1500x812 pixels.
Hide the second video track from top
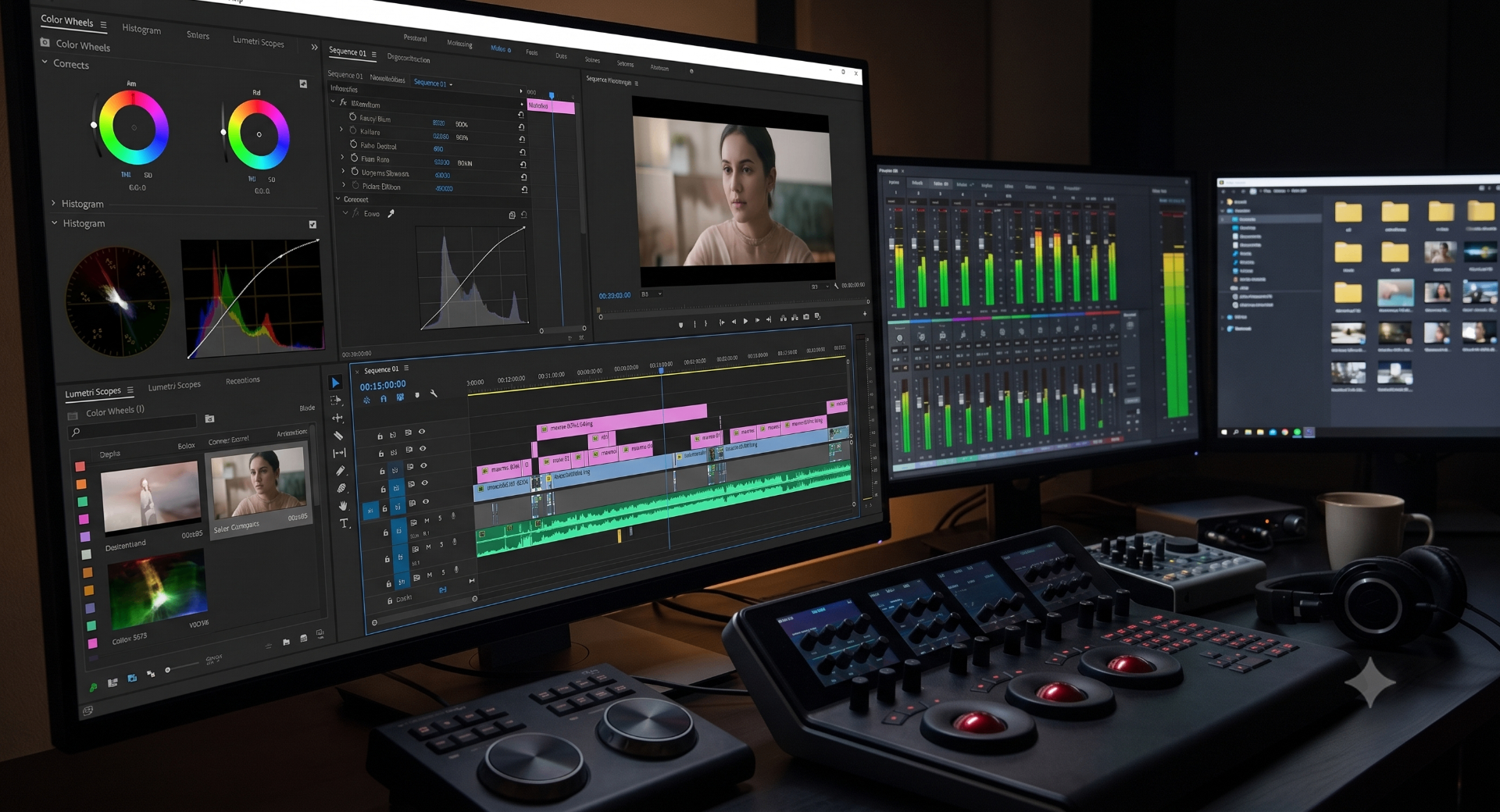(423, 449)
